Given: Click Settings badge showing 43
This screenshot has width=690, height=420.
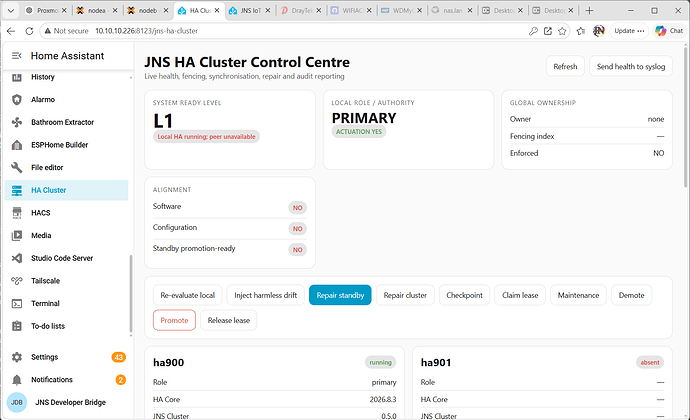Looking at the screenshot, I should click(x=118, y=357).
